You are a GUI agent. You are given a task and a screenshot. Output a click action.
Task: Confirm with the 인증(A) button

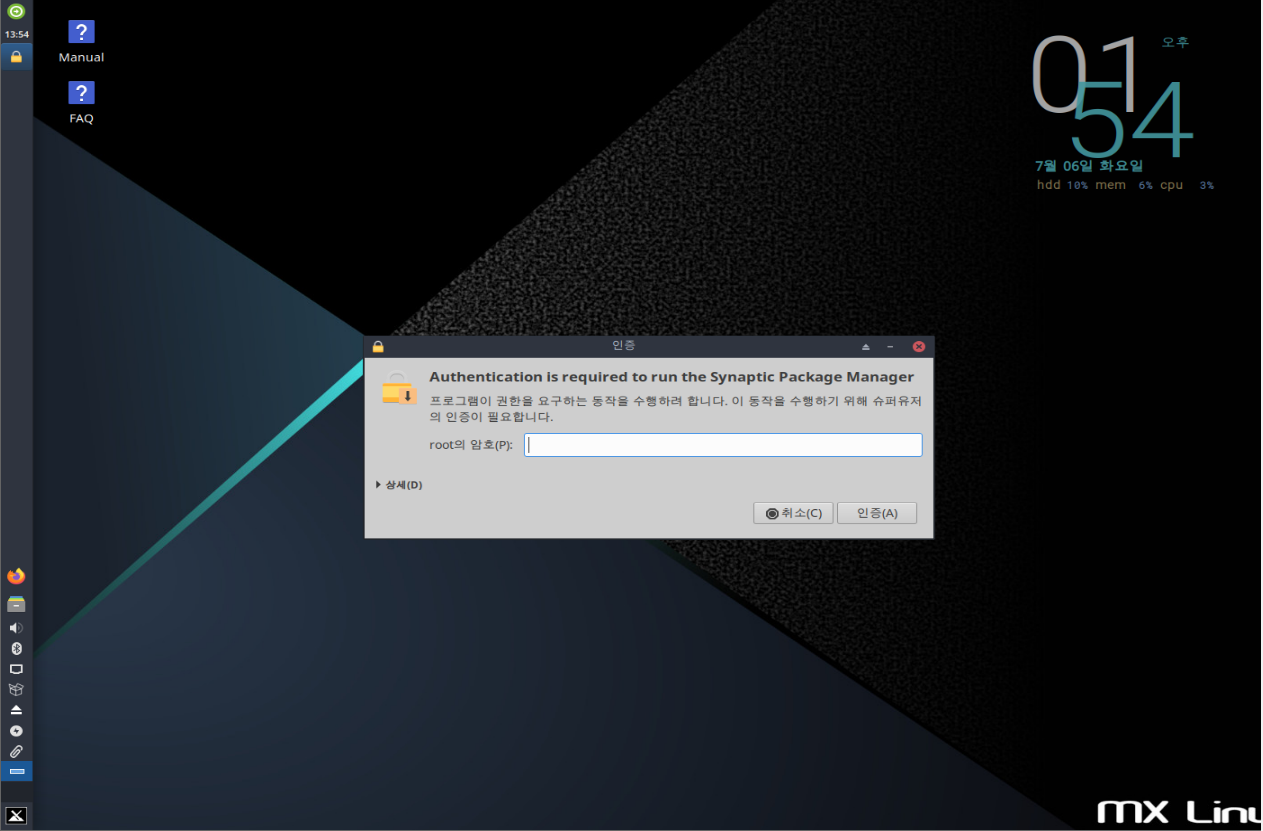tap(877, 513)
